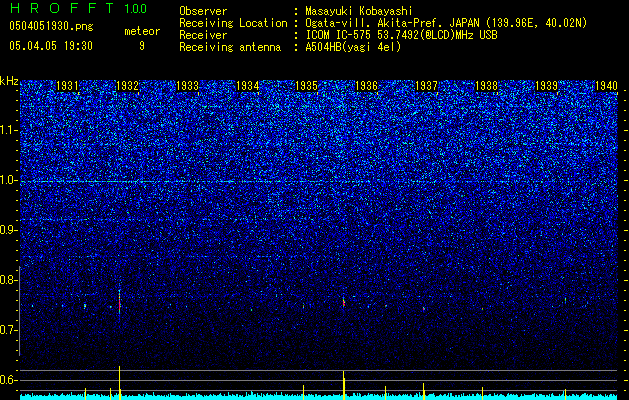Image resolution: width=629 pixels, height=400 pixels.
Task: Click the small meteor echo at 1937
Action: click(x=424, y=309)
